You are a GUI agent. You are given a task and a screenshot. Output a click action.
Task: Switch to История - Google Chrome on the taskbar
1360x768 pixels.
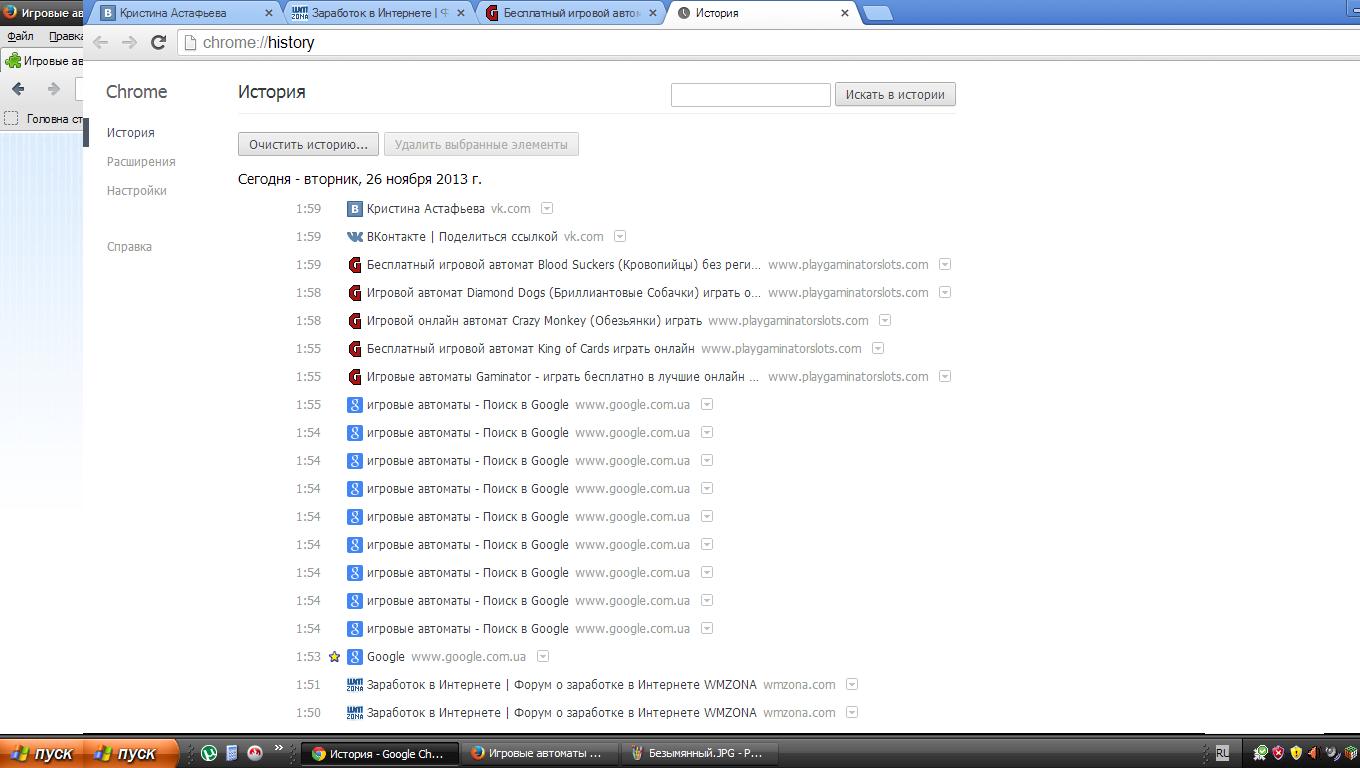(x=379, y=753)
